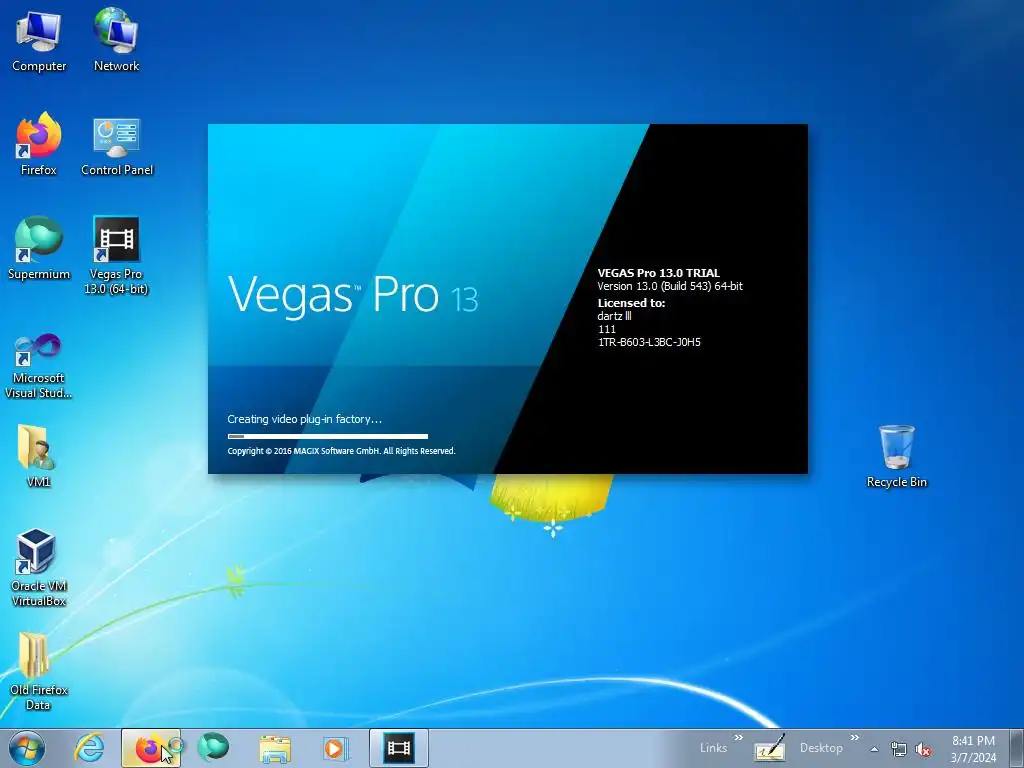
Task: Open the tablet input panel icon
Action: (x=769, y=748)
